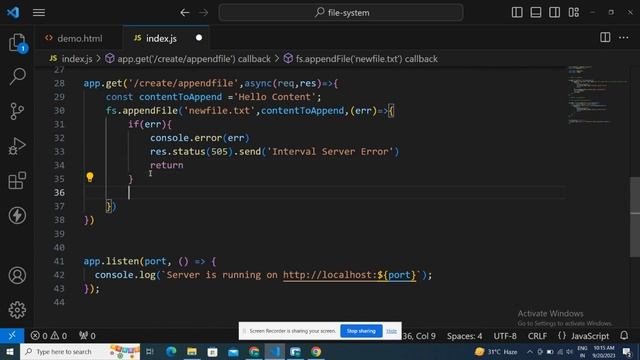This screenshot has width=640, height=360.
Task: Open the customize layout icon
Action: 573,12
